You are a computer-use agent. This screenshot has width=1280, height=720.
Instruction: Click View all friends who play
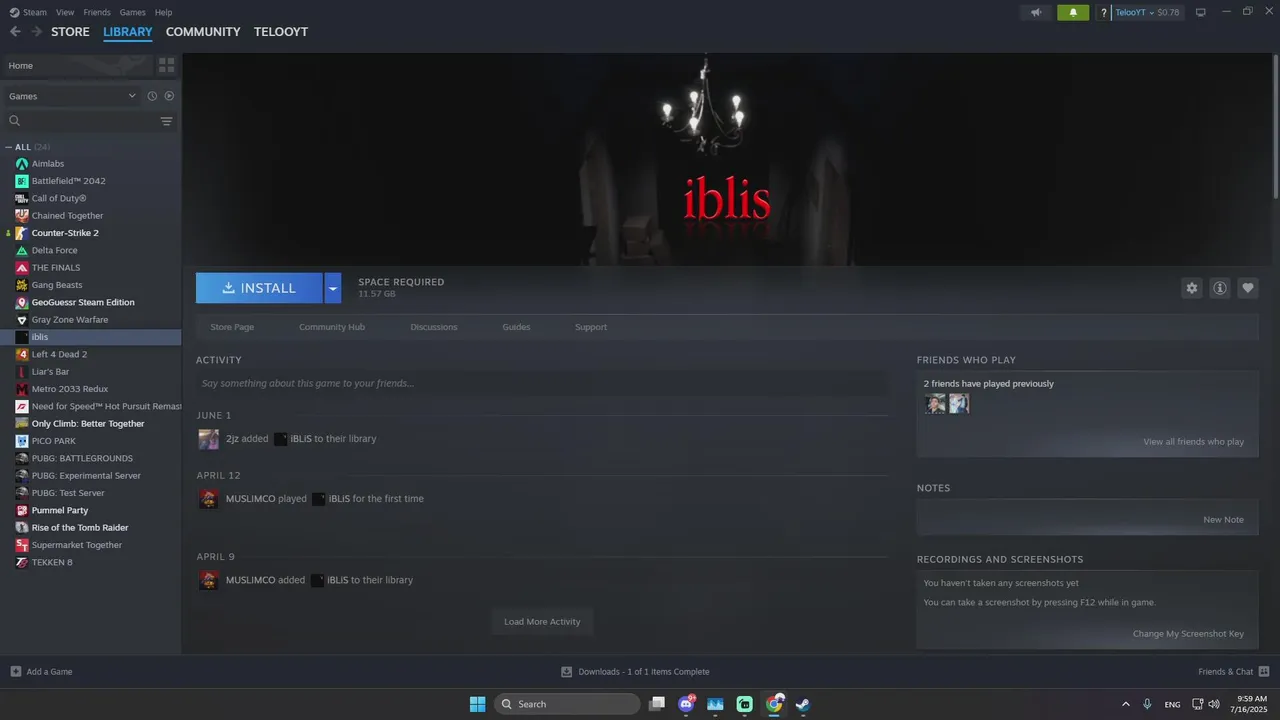coord(1194,442)
